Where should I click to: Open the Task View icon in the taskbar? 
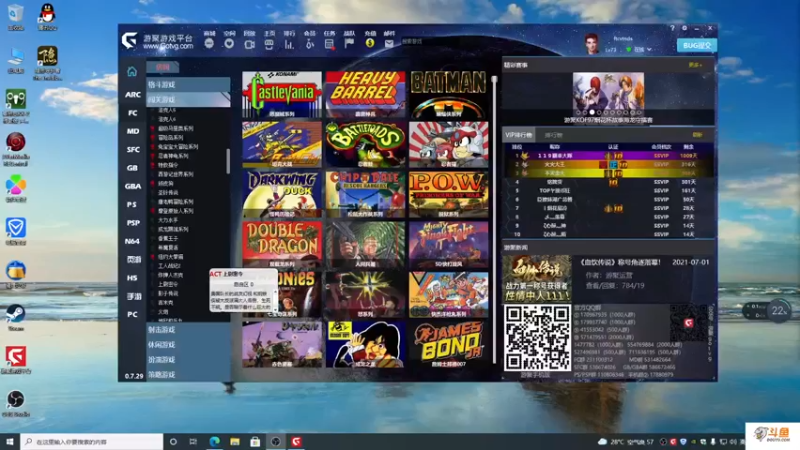(193, 441)
